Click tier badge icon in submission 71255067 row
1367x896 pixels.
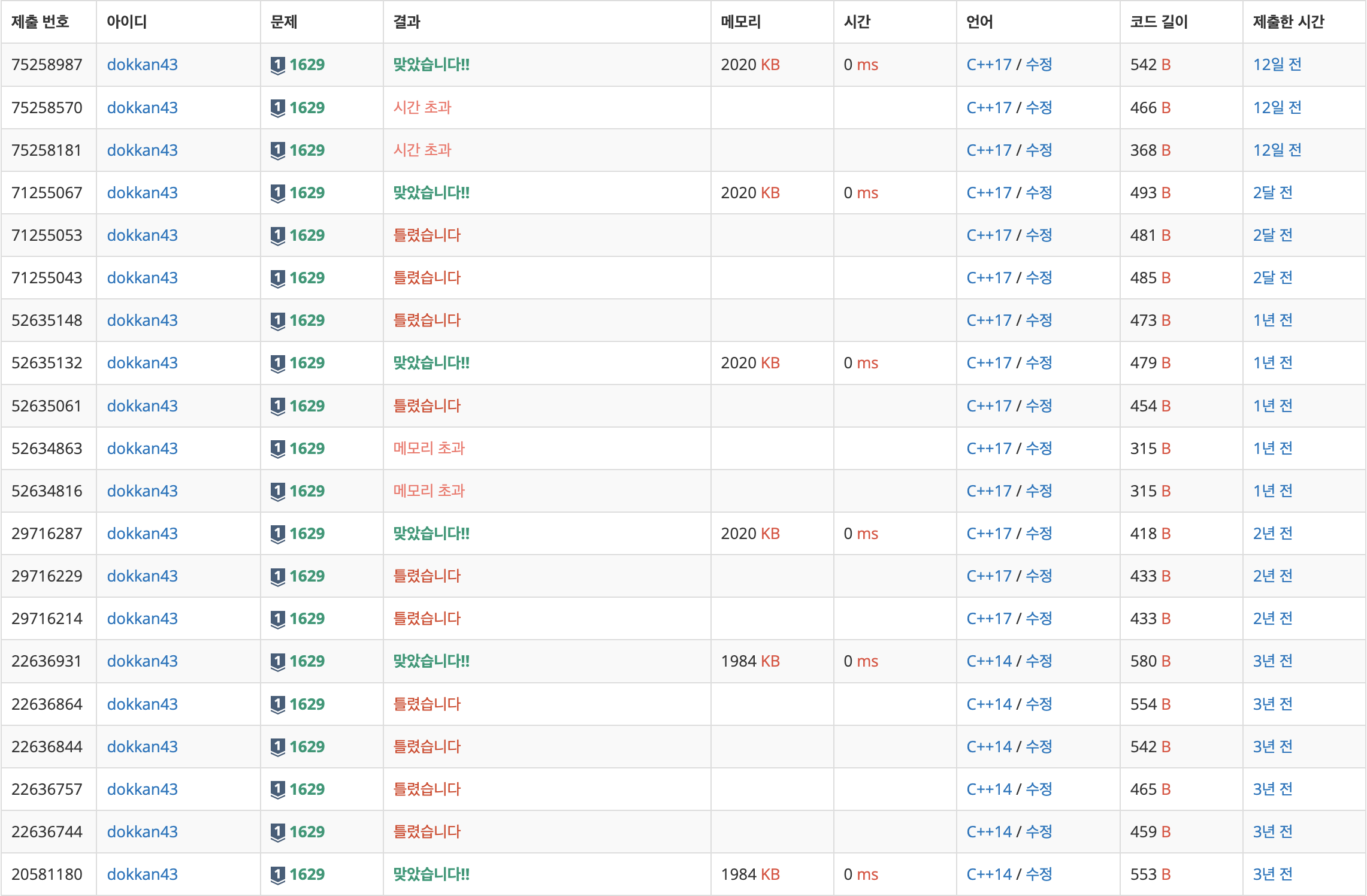(x=277, y=193)
